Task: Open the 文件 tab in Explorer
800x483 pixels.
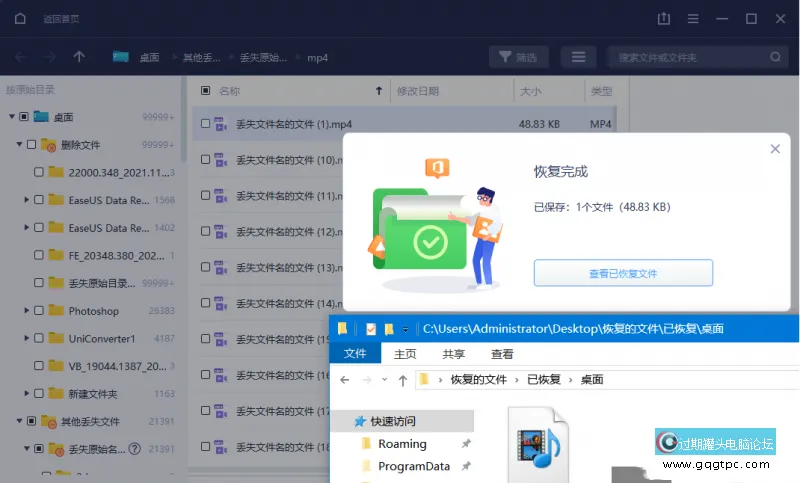Action: pos(355,353)
